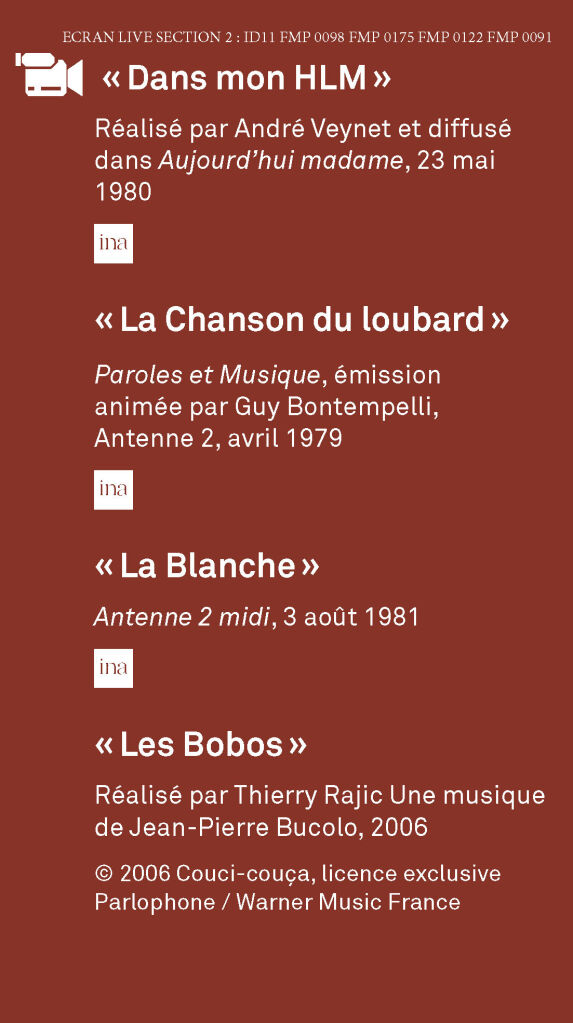The width and height of the screenshot is (573, 1023).
Task: Select the « Les Bobos » heading
Action: click(201, 744)
